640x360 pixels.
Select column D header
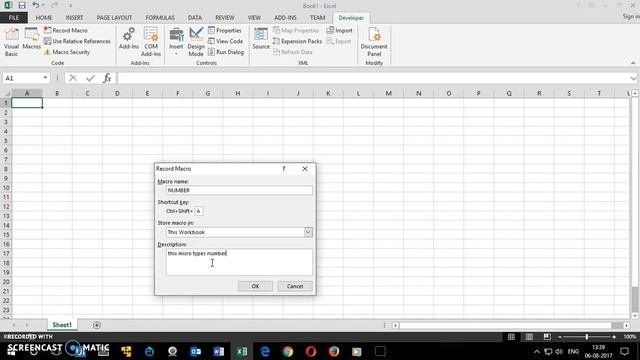[x=117, y=93]
